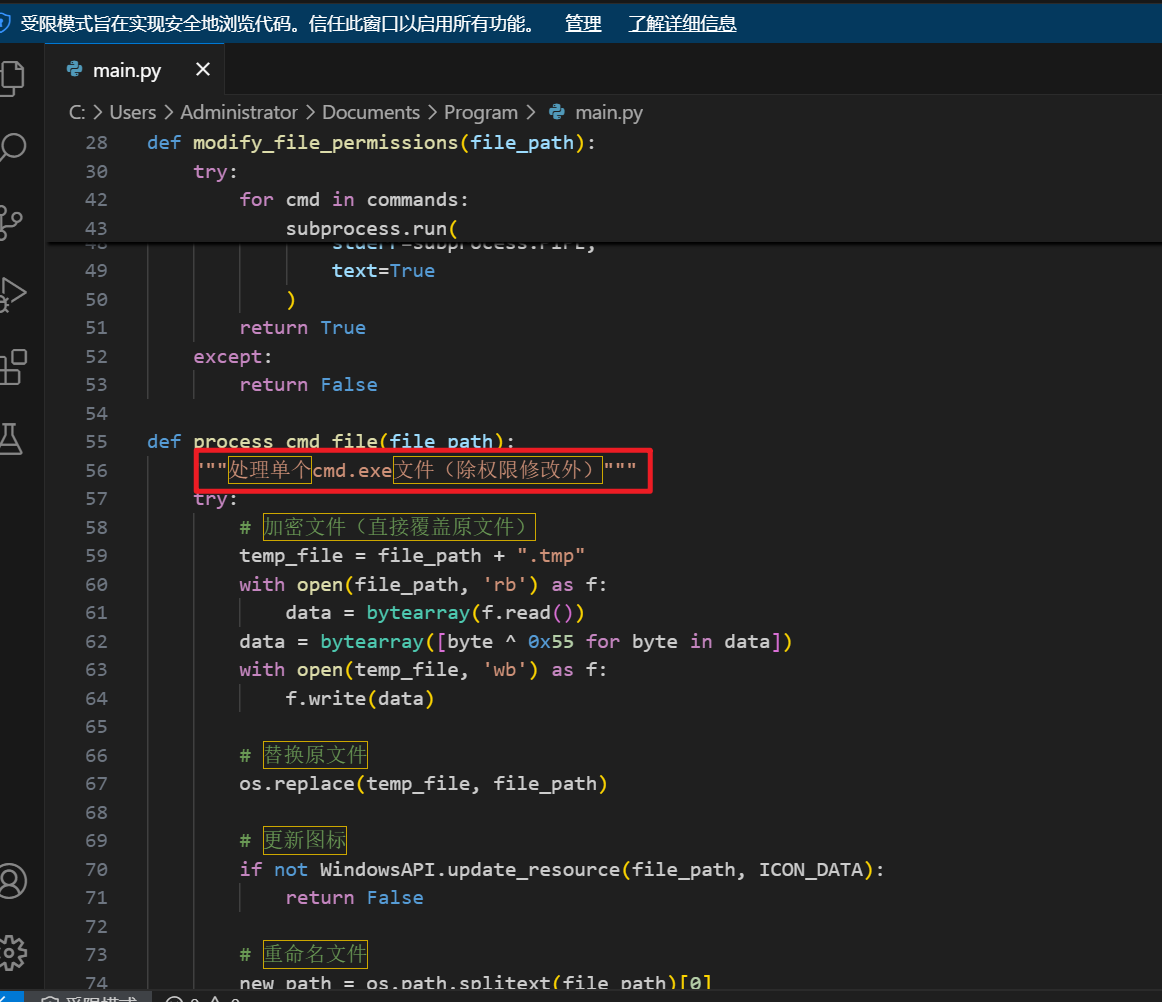Click the with open(temp_file, 'wb') line
This screenshot has height=1002, width=1162.
[x=423, y=670]
